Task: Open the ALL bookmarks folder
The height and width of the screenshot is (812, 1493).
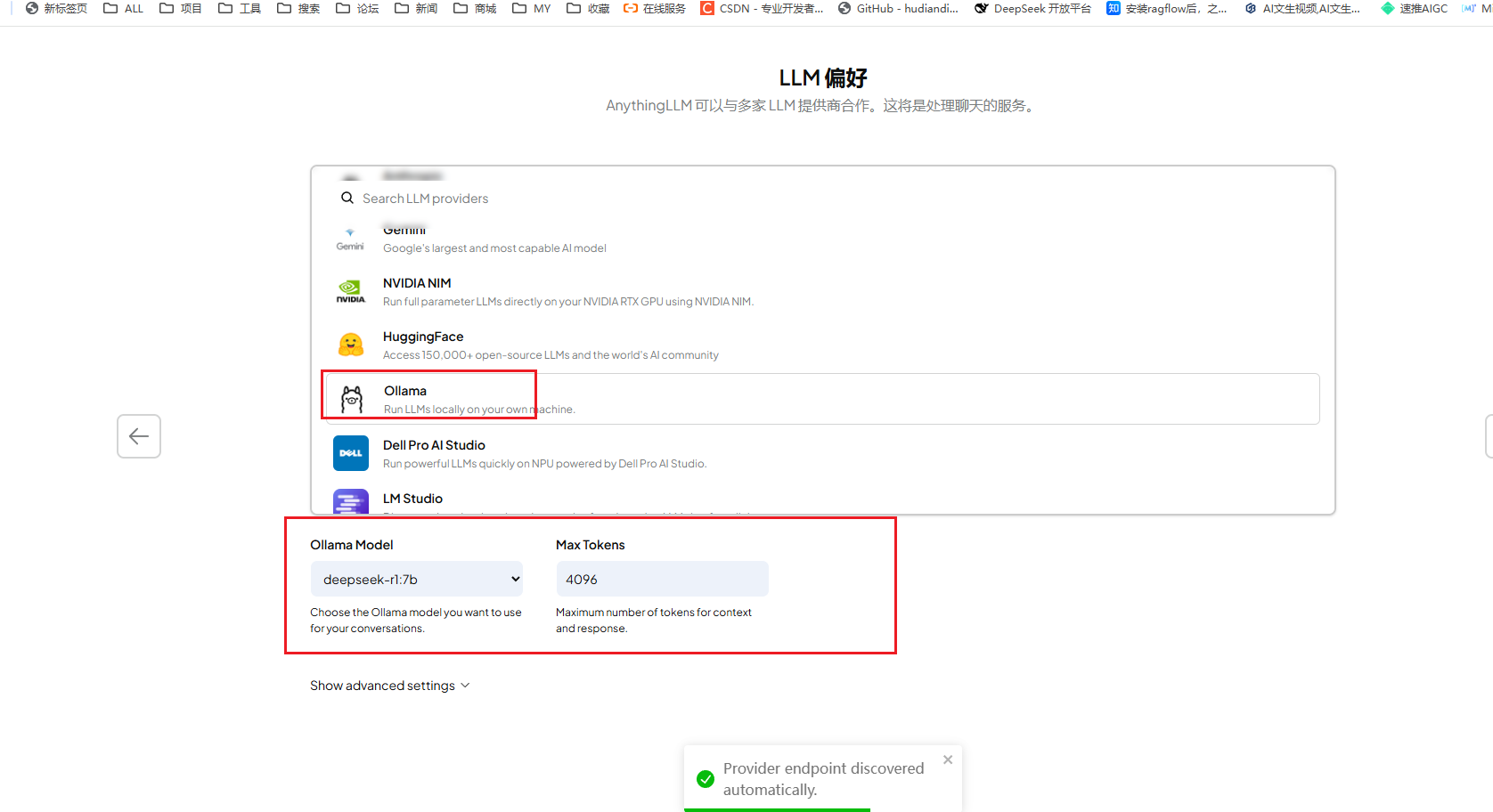Action: pos(124,9)
